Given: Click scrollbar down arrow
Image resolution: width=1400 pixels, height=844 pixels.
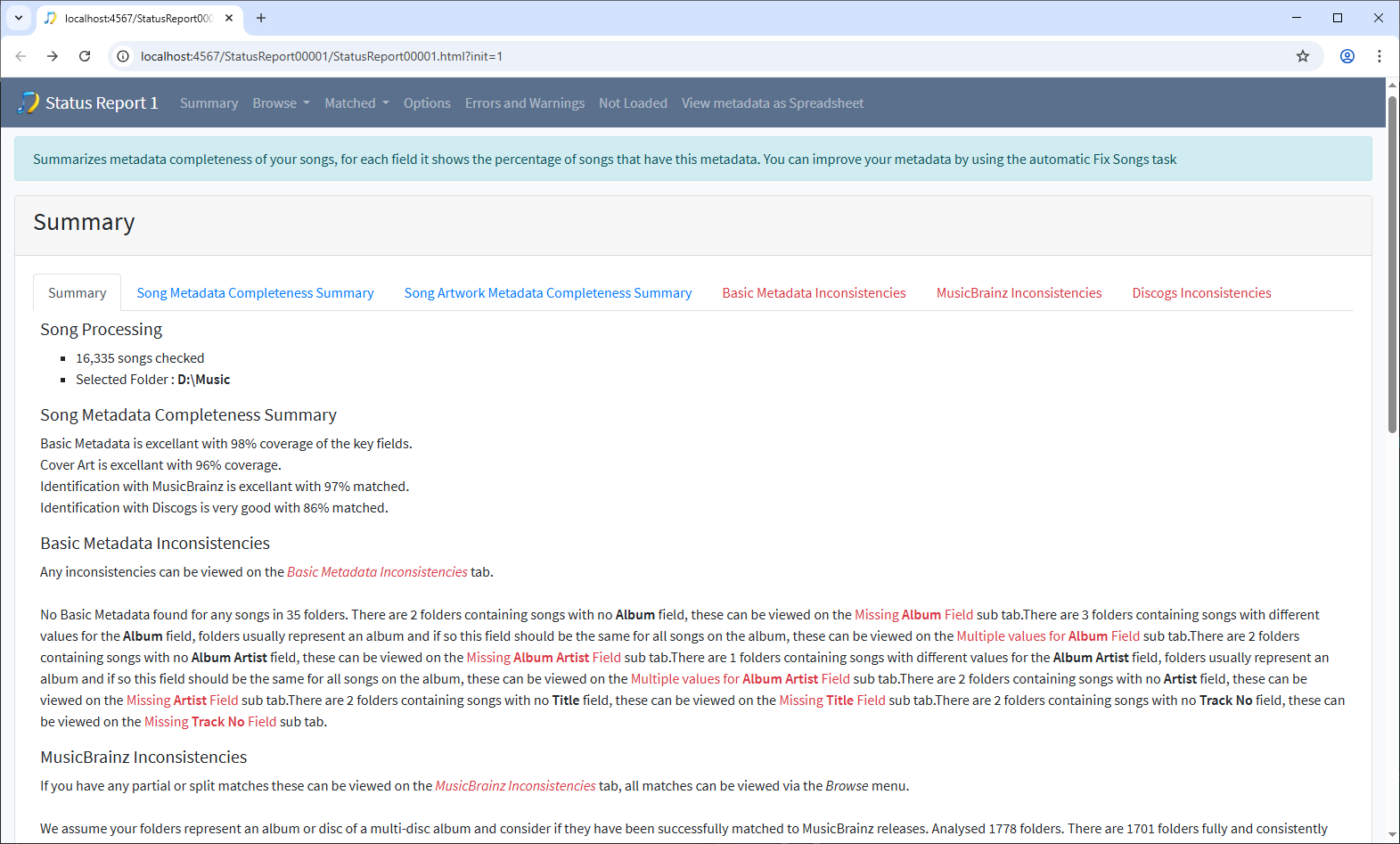Looking at the screenshot, I should pyautogui.click(x=1392, y=836).
